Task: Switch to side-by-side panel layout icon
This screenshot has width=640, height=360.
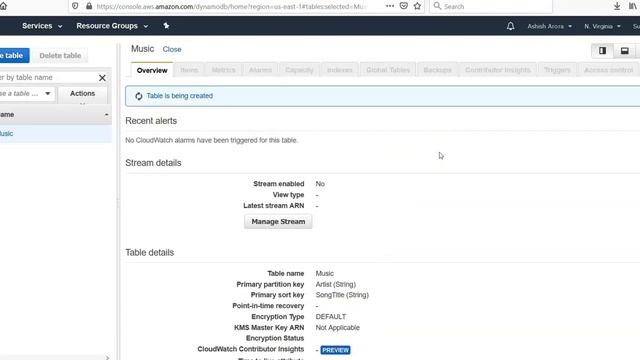Action: tap(602, 51)
